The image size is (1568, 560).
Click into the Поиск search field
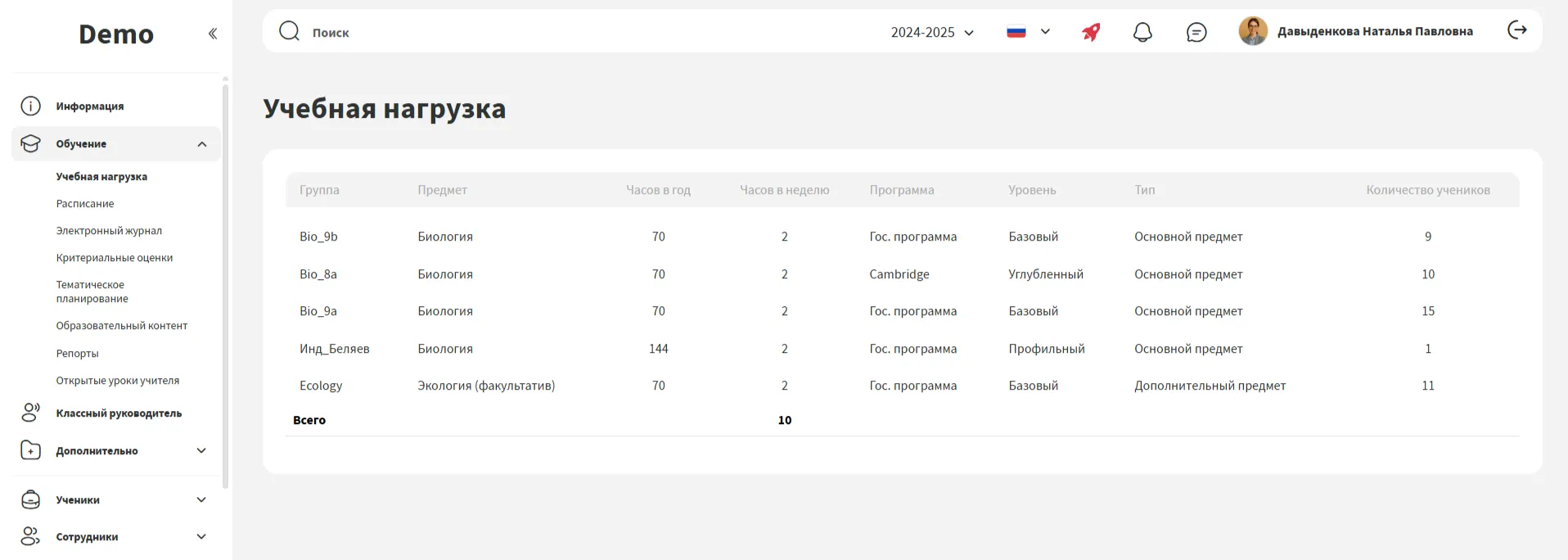pos(573,32)
